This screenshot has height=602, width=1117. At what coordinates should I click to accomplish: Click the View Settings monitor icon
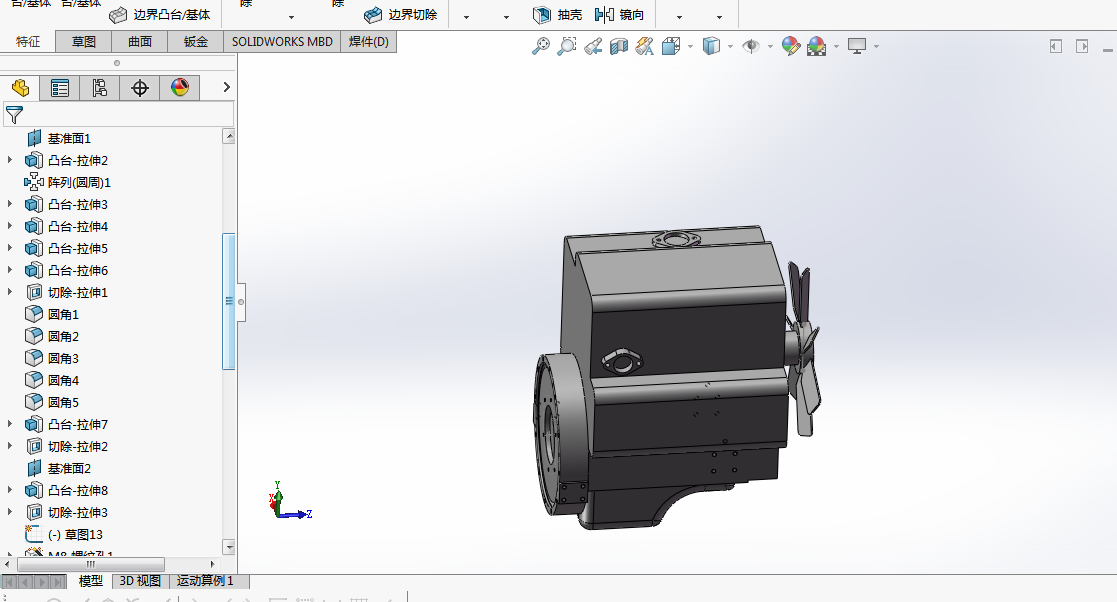857,46
